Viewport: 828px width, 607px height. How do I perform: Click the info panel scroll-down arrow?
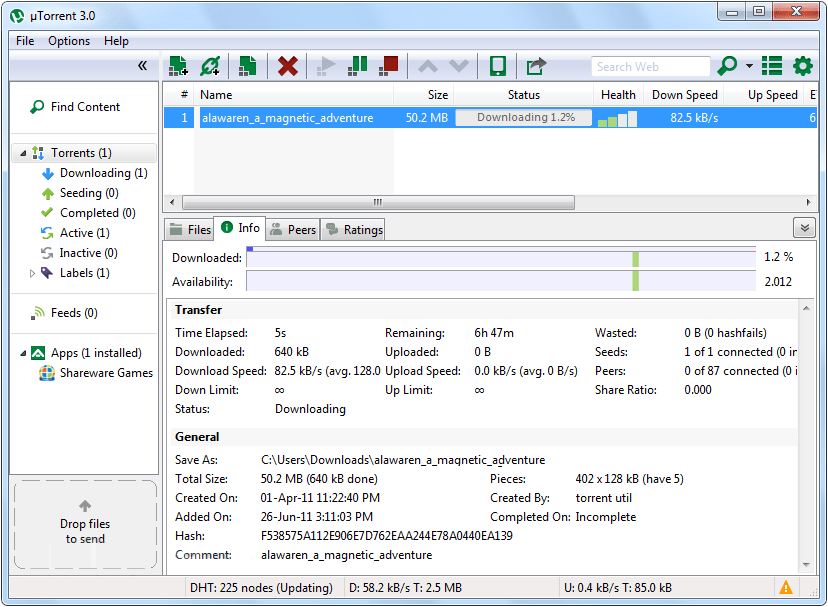[806, 565]
